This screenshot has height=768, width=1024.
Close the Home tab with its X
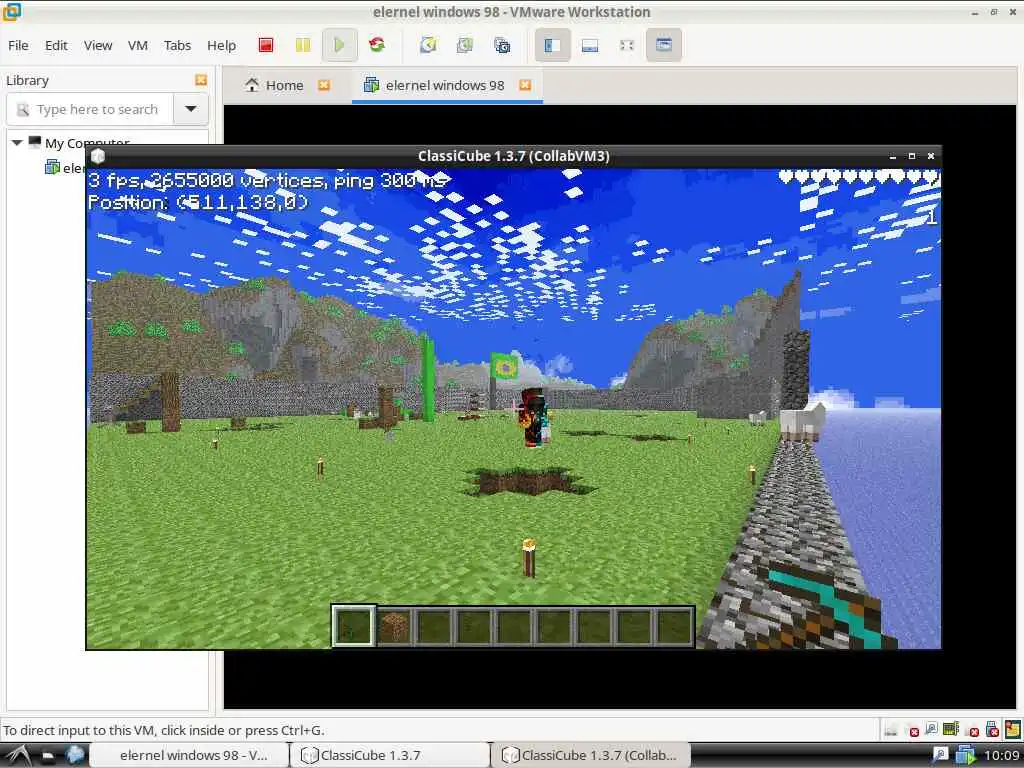pos(324,85)
